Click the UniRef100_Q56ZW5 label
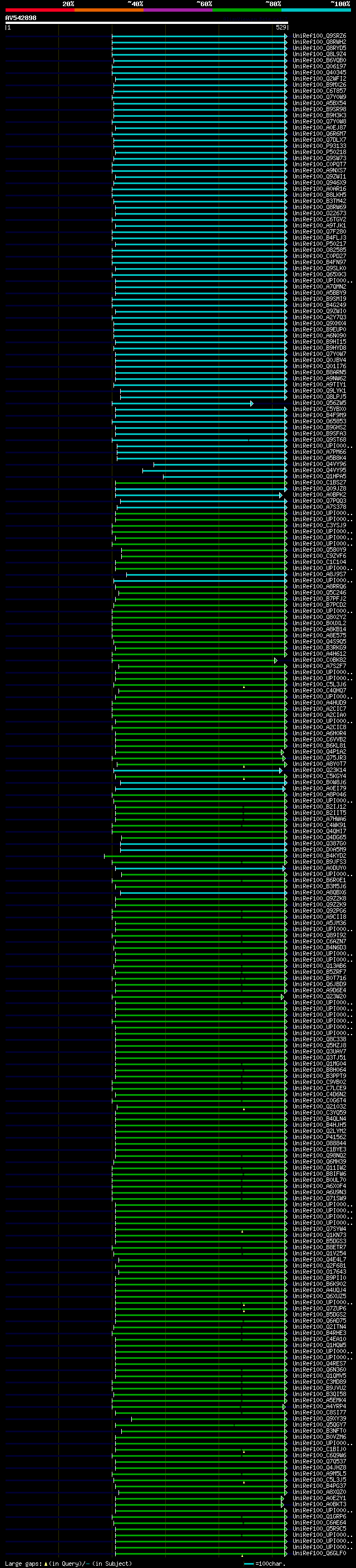 tap(319, 403)
